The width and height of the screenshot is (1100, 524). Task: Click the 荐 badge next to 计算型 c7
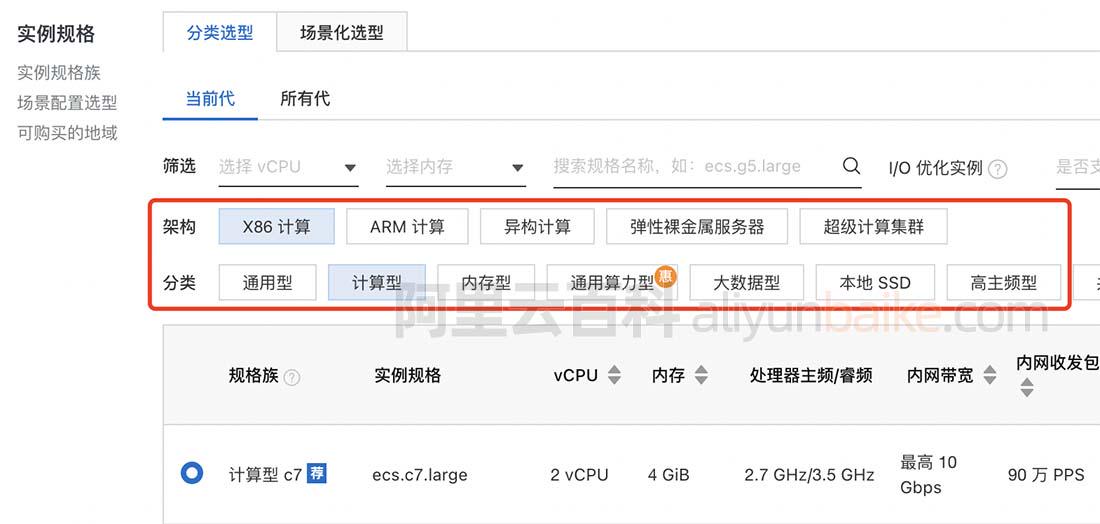[x=316, y=473]
